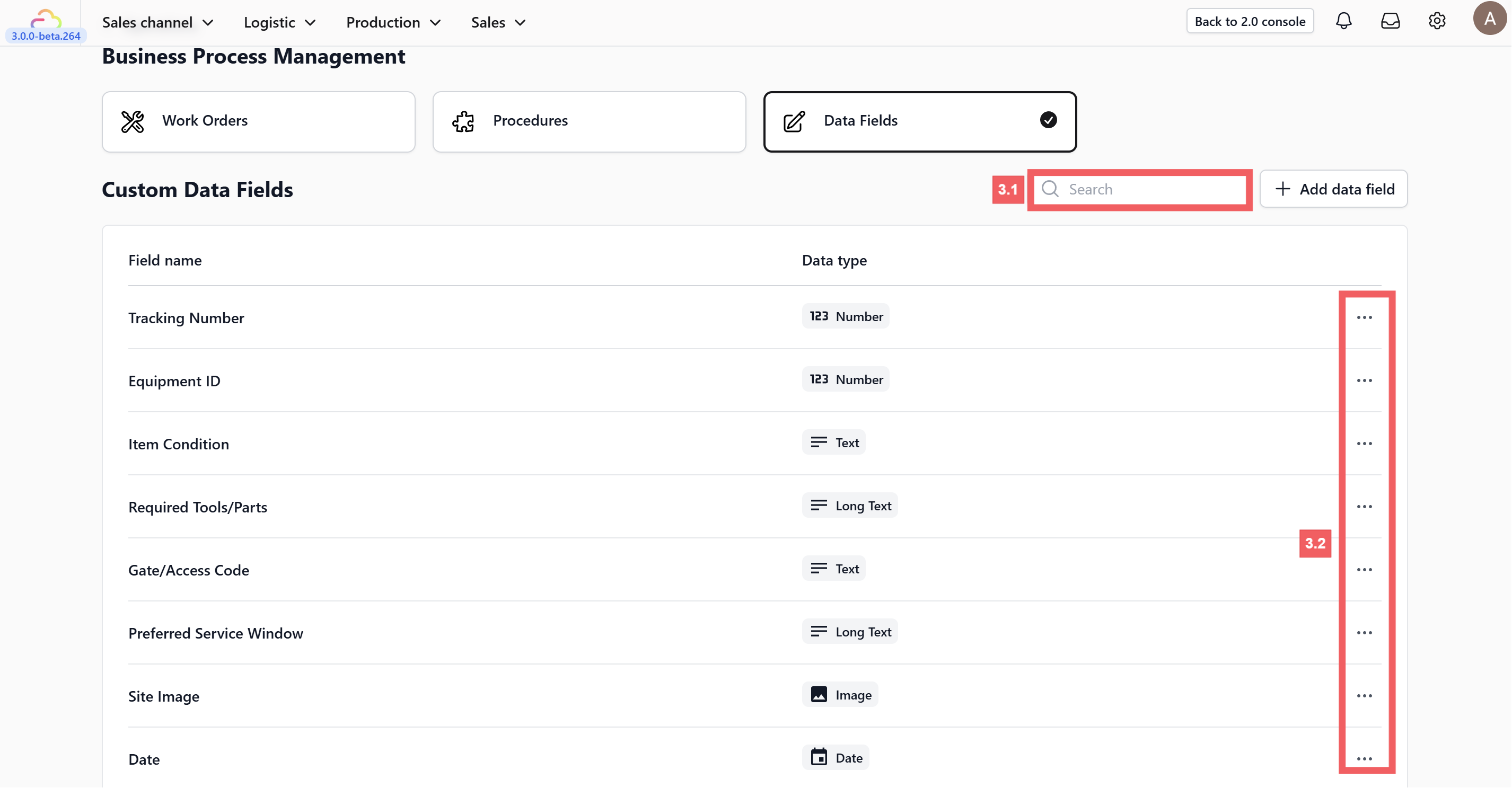Click Back to 2.0 console button
The image size is (1512, 788).
coord(1249,22)
